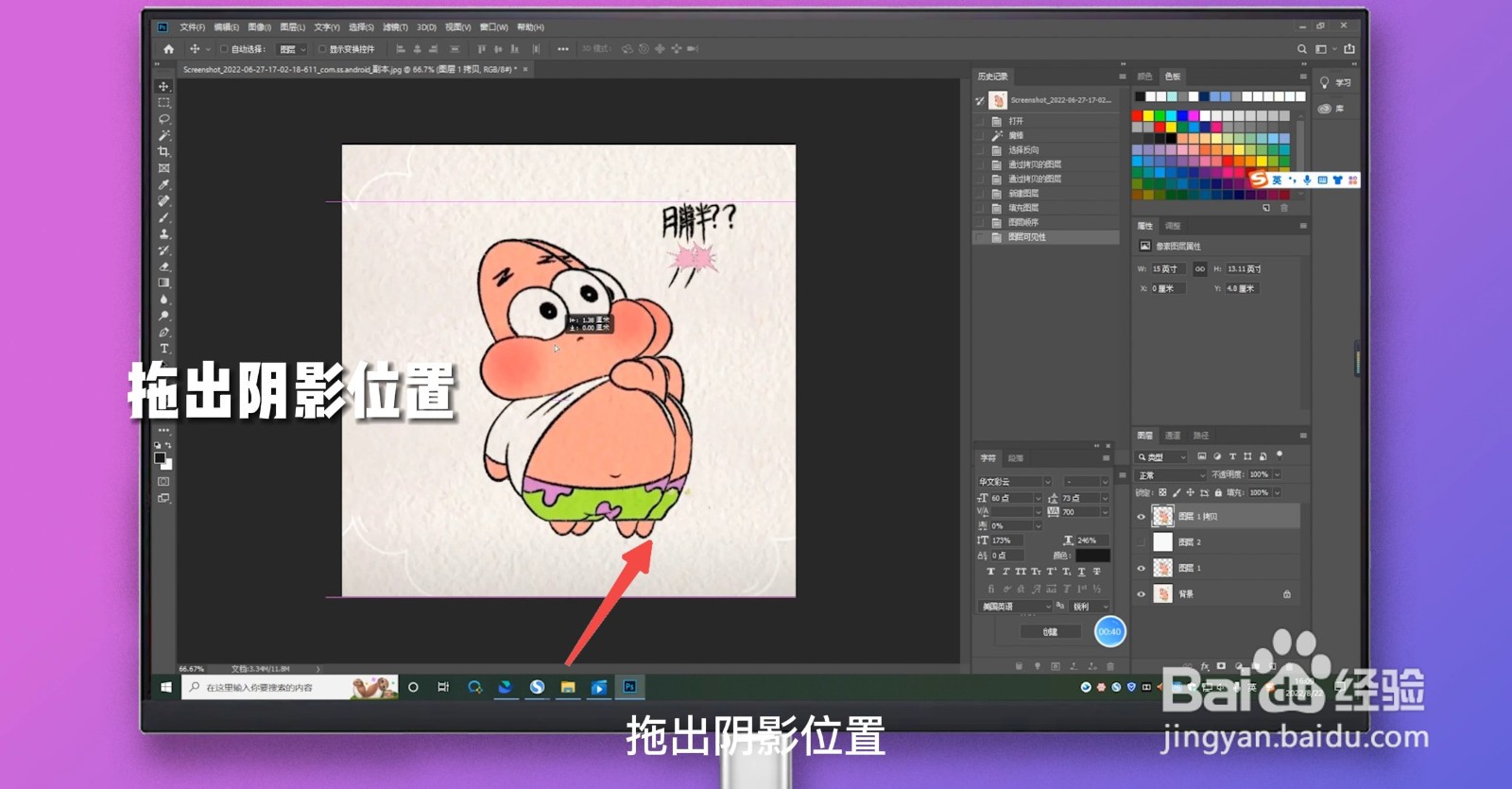1512x789 pixels.
Task: Open the 类型 layer filter dropdown
Action: pyautogui.click(x=1161, y=457)
